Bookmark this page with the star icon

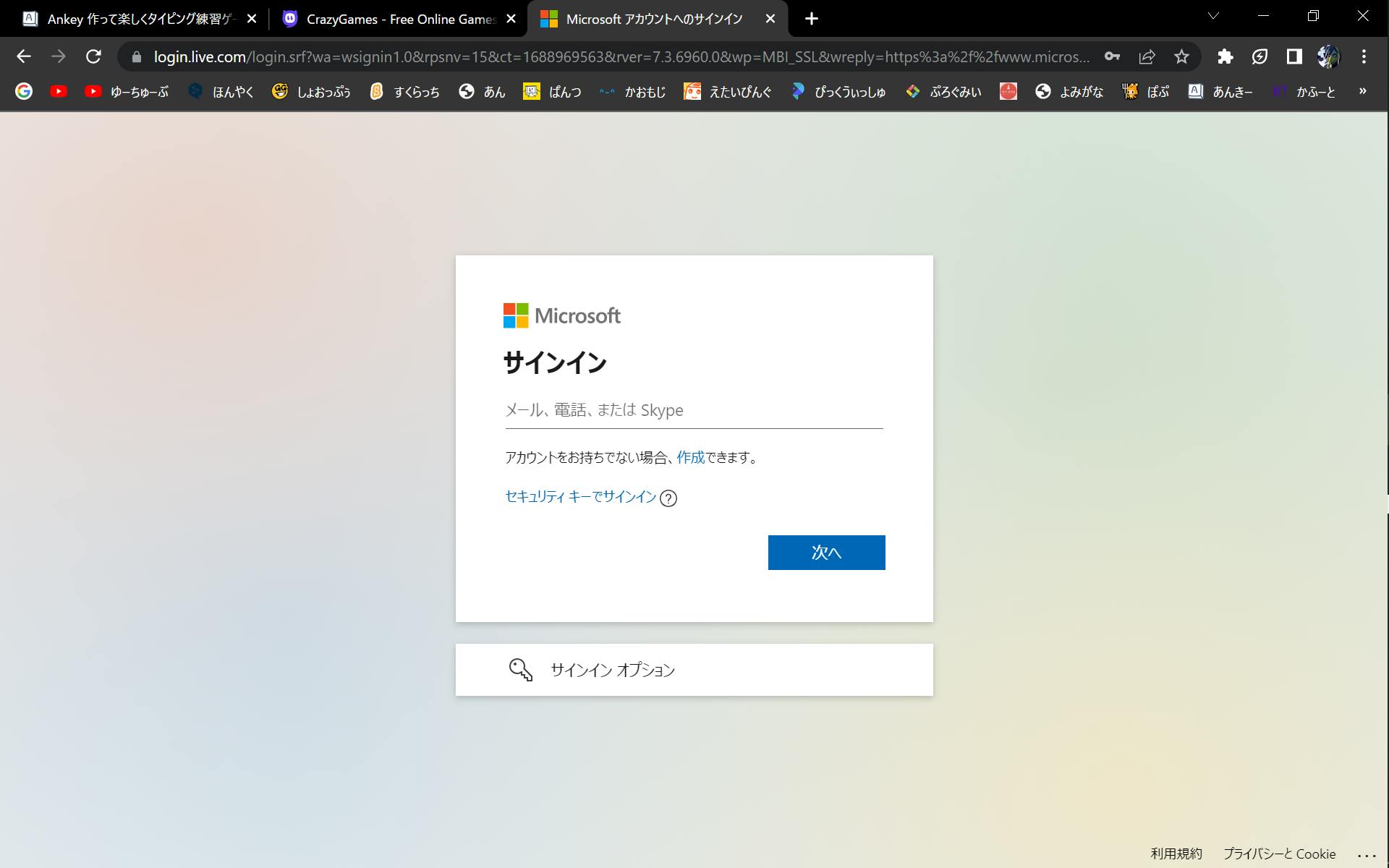click(x=1181, y=56)
